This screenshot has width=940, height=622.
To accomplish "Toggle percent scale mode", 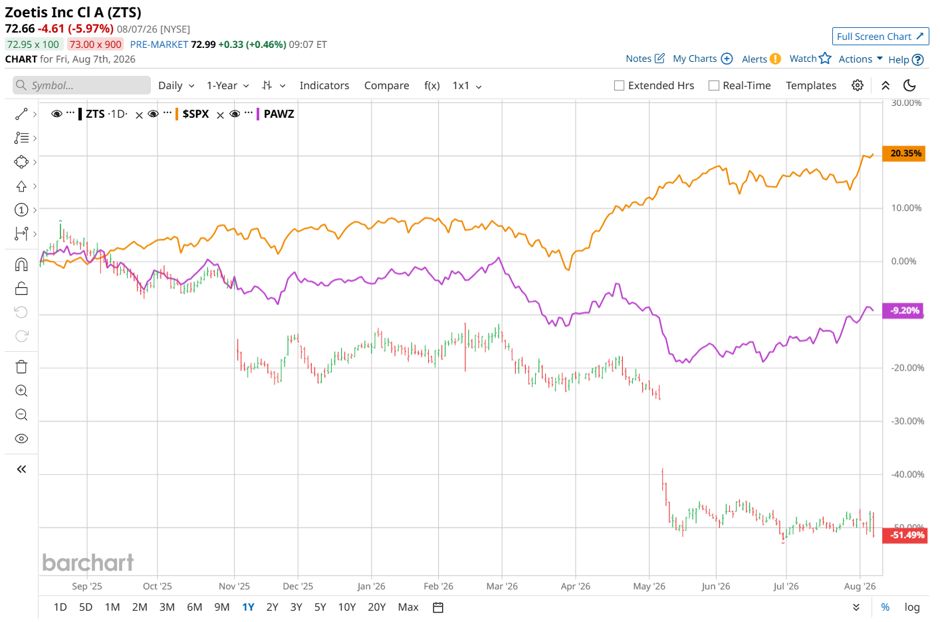I will (885, 607).
